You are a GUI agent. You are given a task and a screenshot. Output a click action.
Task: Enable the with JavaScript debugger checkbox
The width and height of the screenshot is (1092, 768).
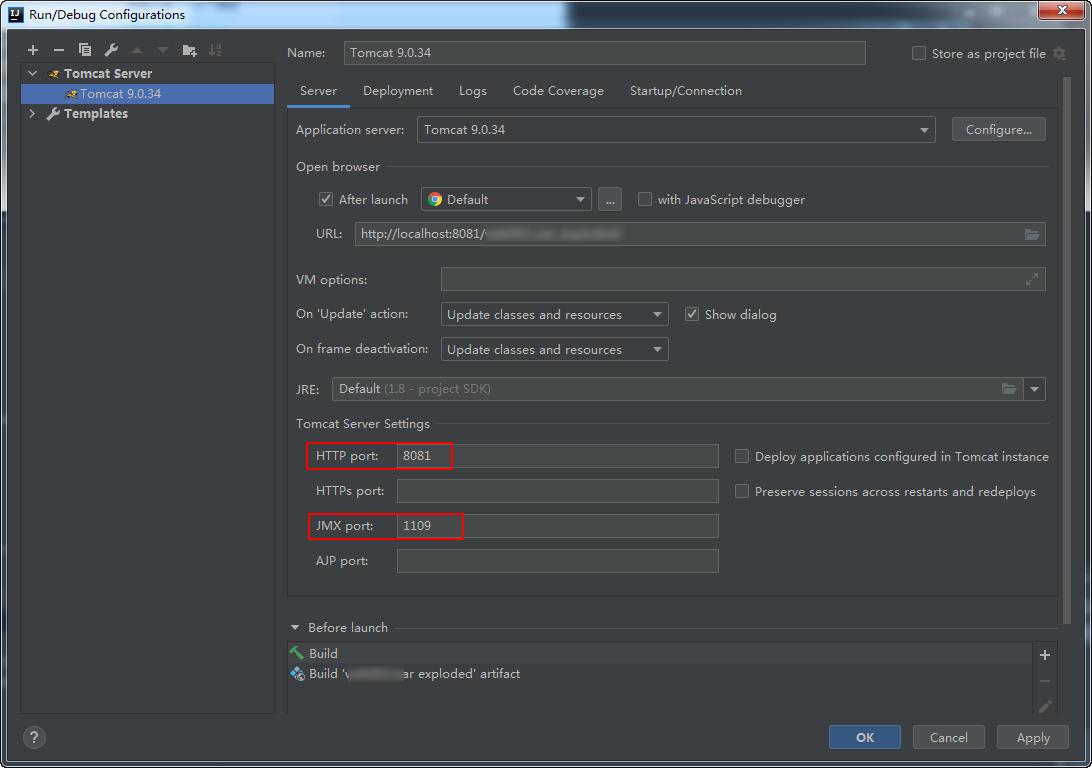(645, 199)
